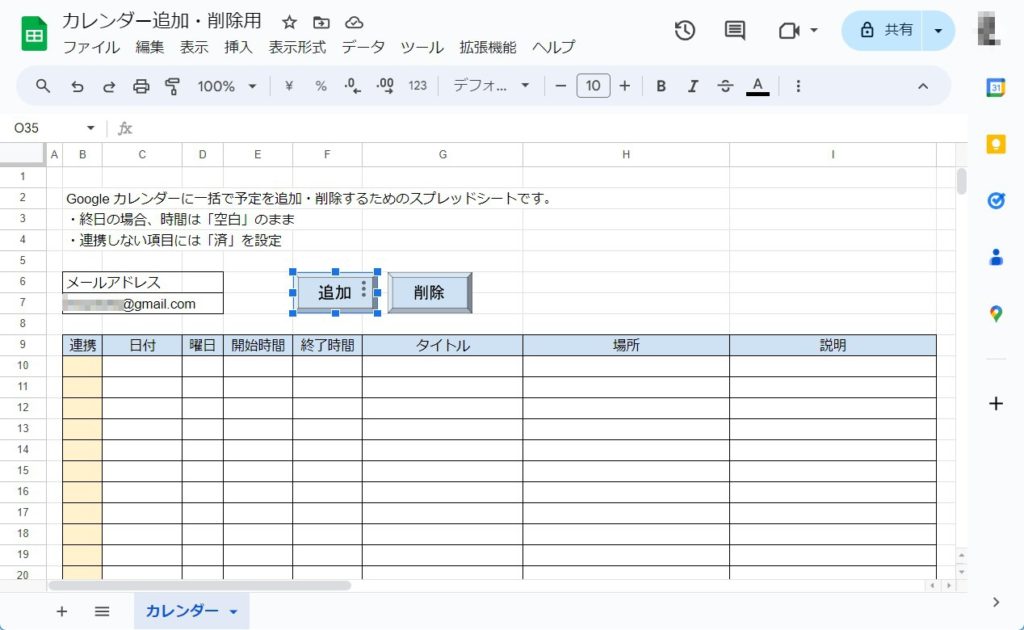
Task: Open the データ menu
Action: [363, 47]
